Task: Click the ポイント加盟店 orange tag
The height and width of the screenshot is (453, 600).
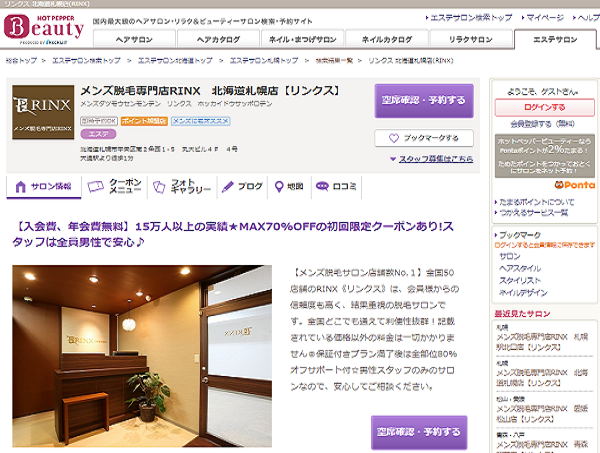Action: point(144,121)
